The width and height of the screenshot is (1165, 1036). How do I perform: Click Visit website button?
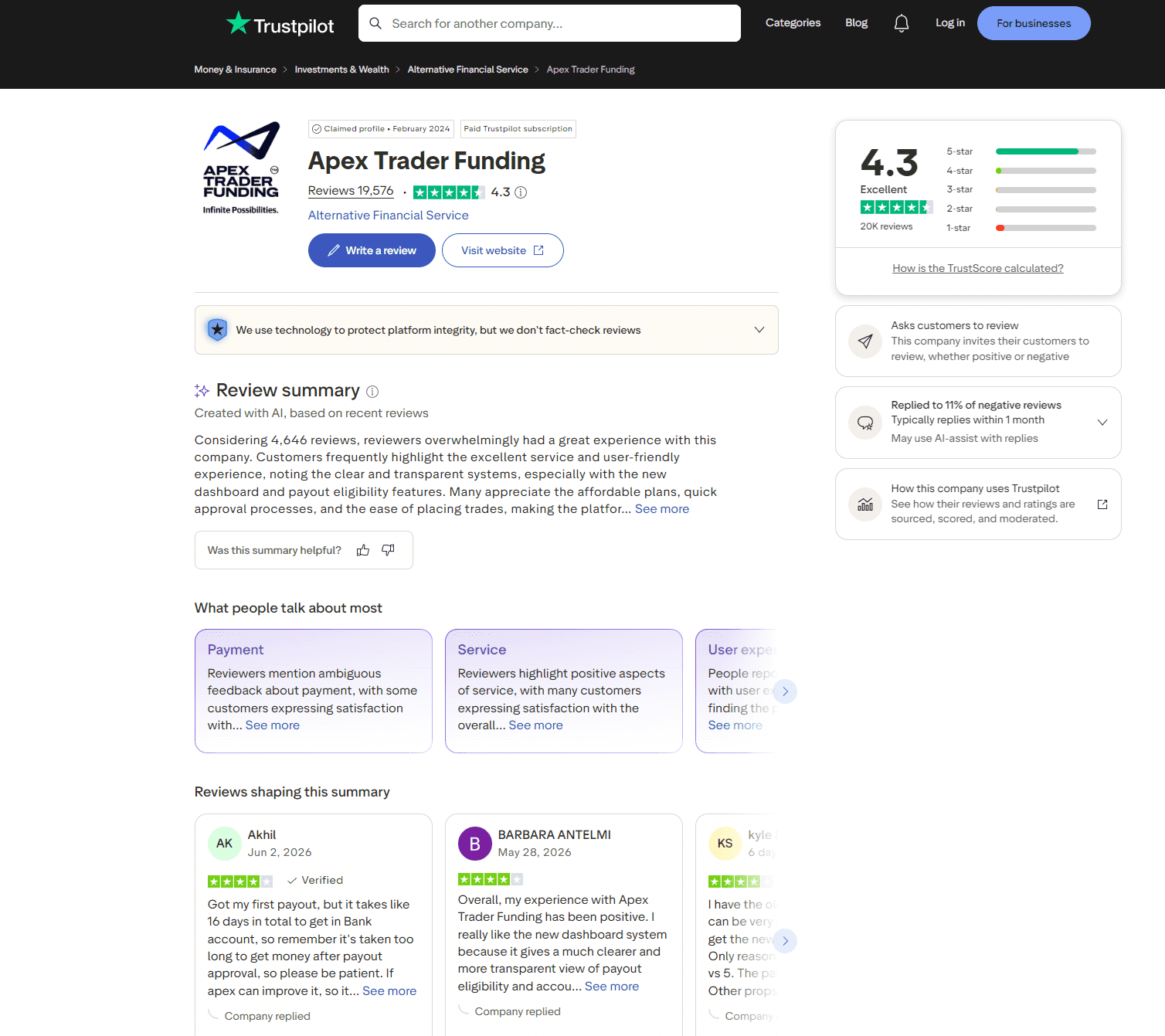pos(503,250)
